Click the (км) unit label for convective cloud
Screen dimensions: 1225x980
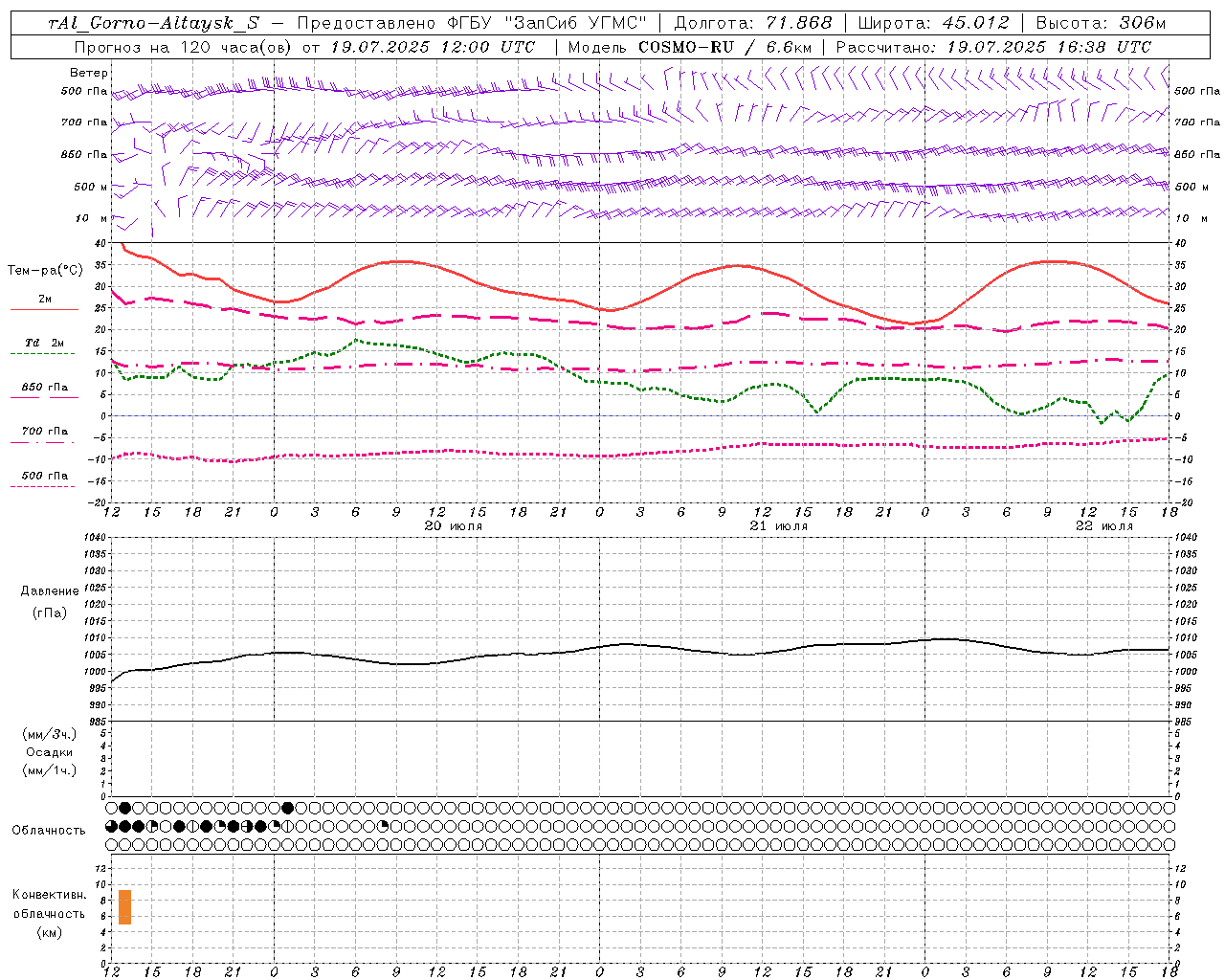tap(49, 932)
